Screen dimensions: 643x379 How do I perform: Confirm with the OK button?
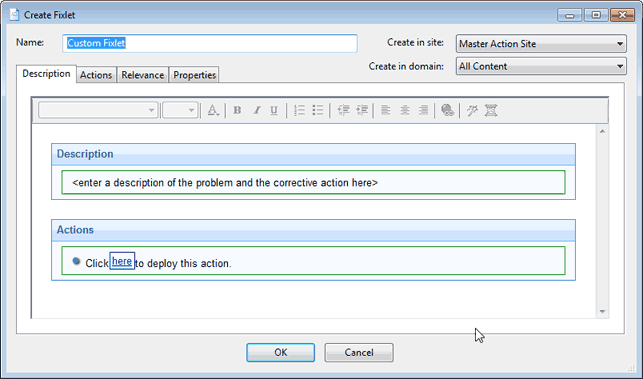point(280,352)
